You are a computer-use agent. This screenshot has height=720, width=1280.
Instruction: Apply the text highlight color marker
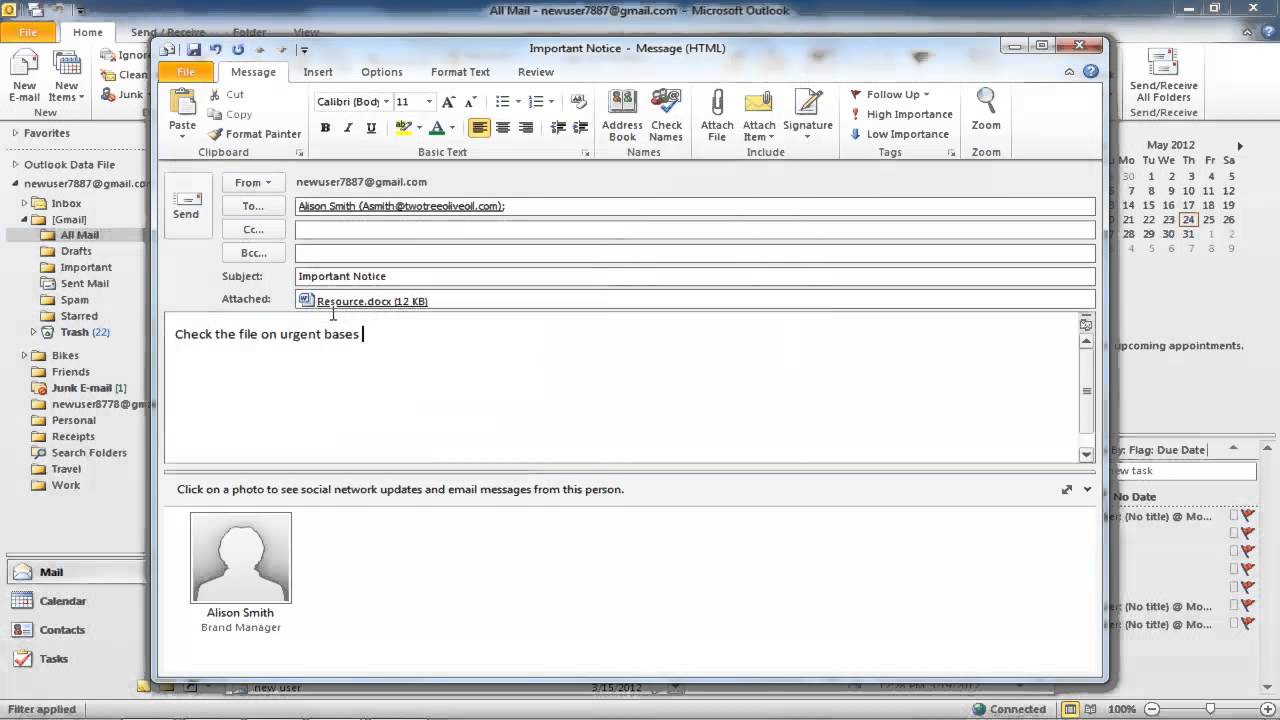[403, 128]
